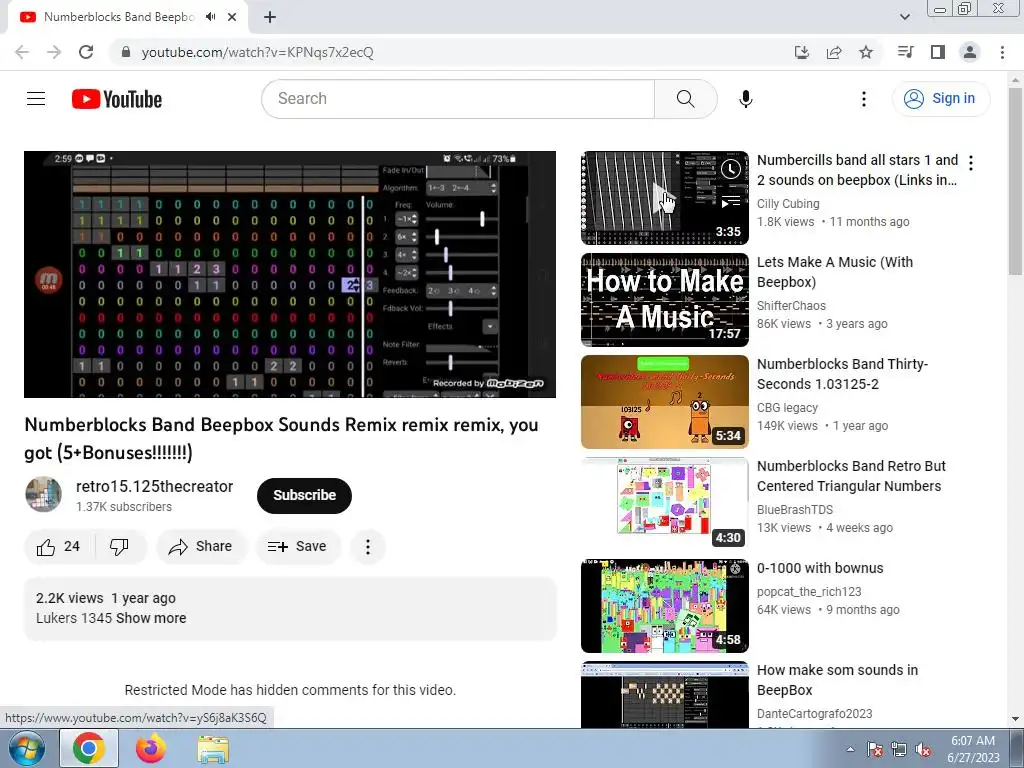Image resolution: width=1024 pixels, height=768 pixels.
Task: Switch to the Numberblocks Band Beepbox tab
Action: click(x=119, y=17)
